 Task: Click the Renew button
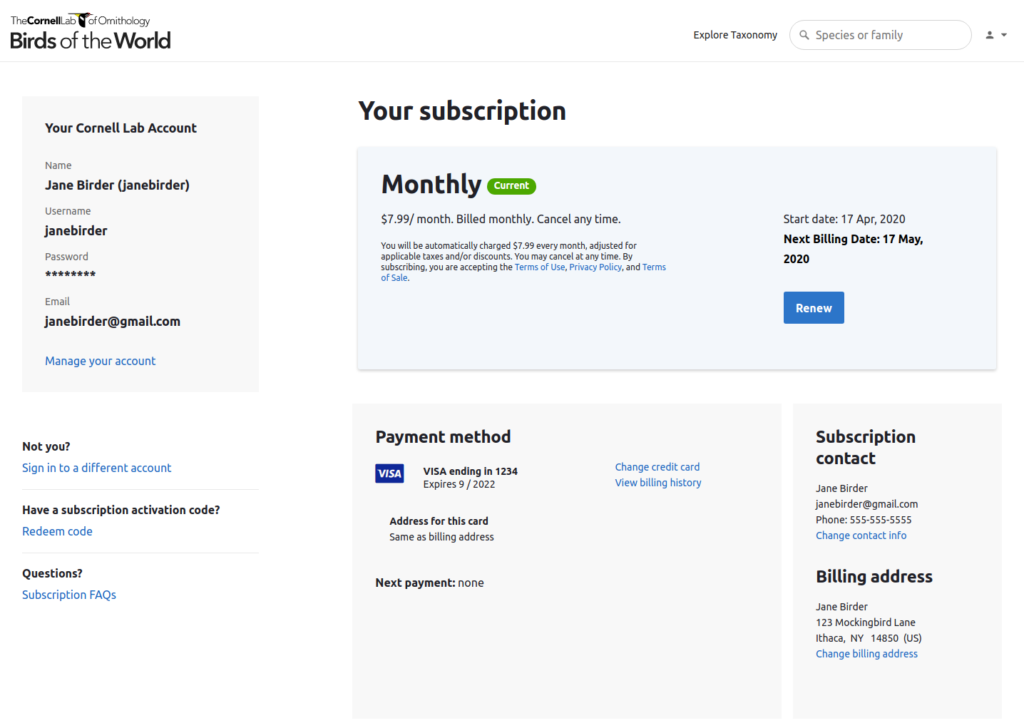tap(814, 308)
